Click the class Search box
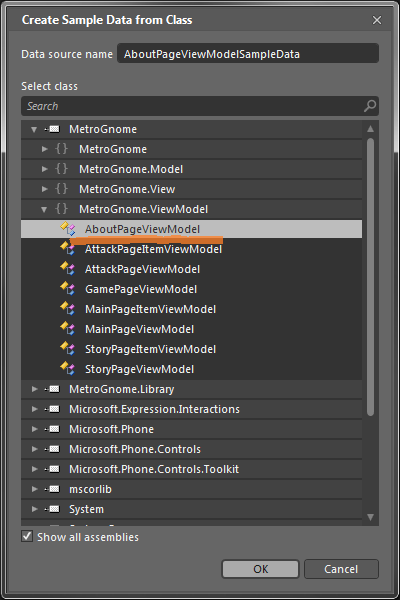 click(200, 106)
